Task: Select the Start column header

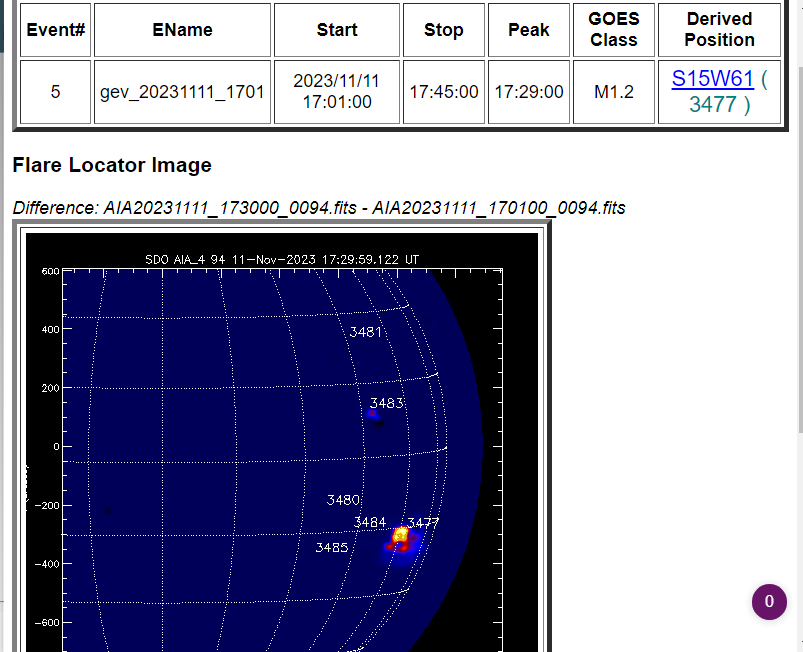Action: [x=337, y=30]
